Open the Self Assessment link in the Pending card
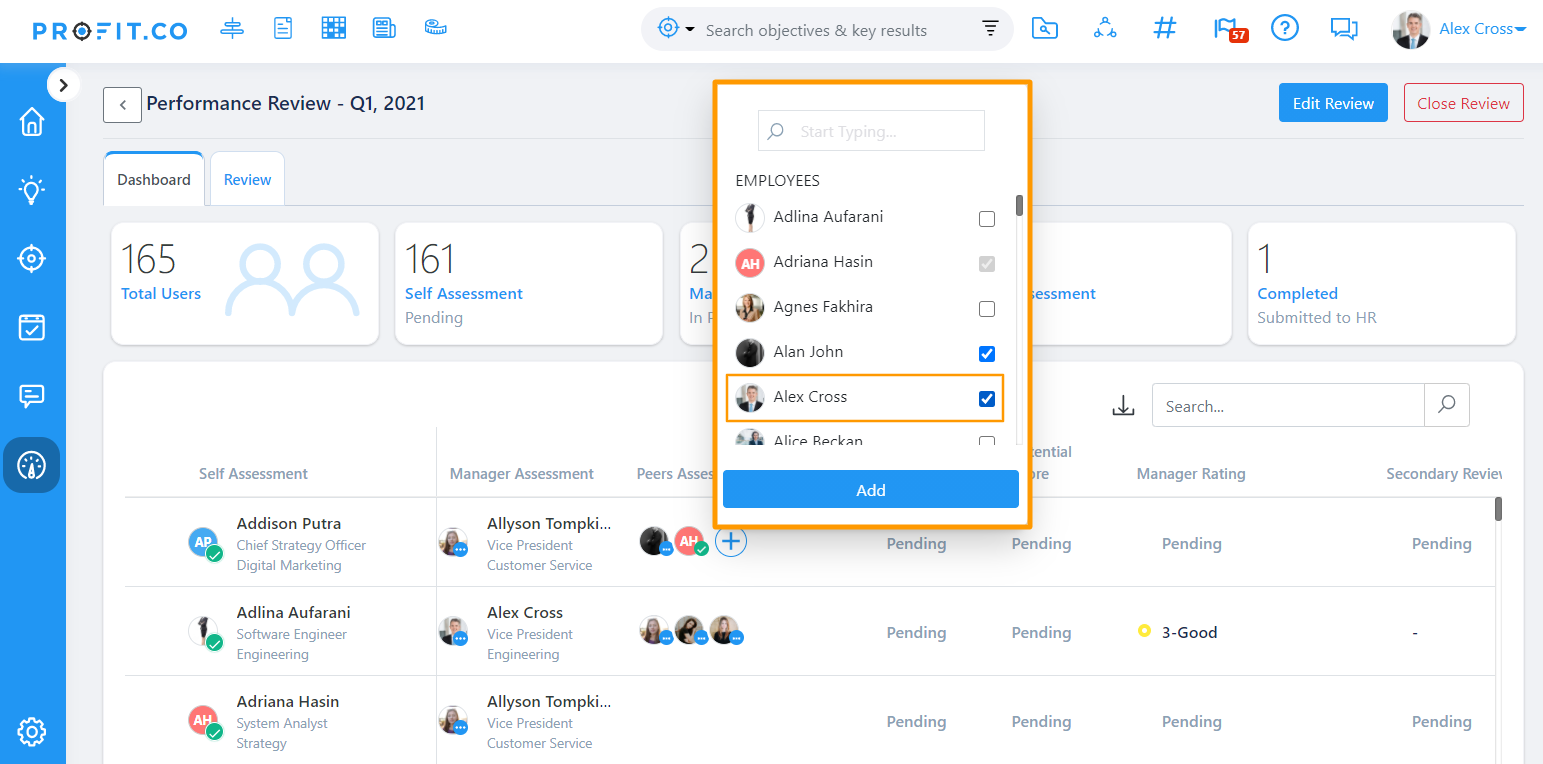Image resolution: width=1543 pixels, height=764 pixels. coord(464,294)
